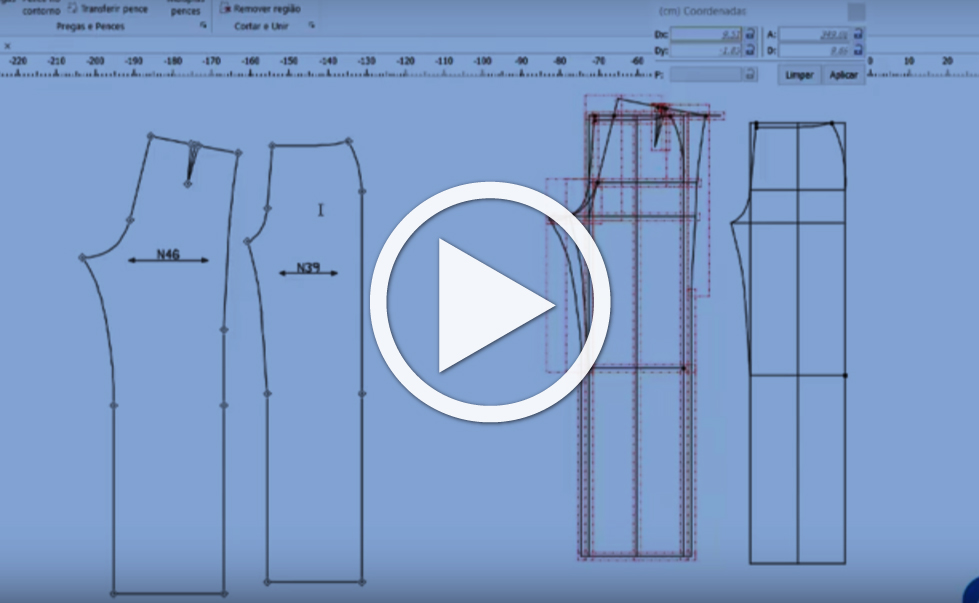Toggle the lock icon beside Dy field
The width and height of the screenshot is (979, 603).
[x=750, y=50]
